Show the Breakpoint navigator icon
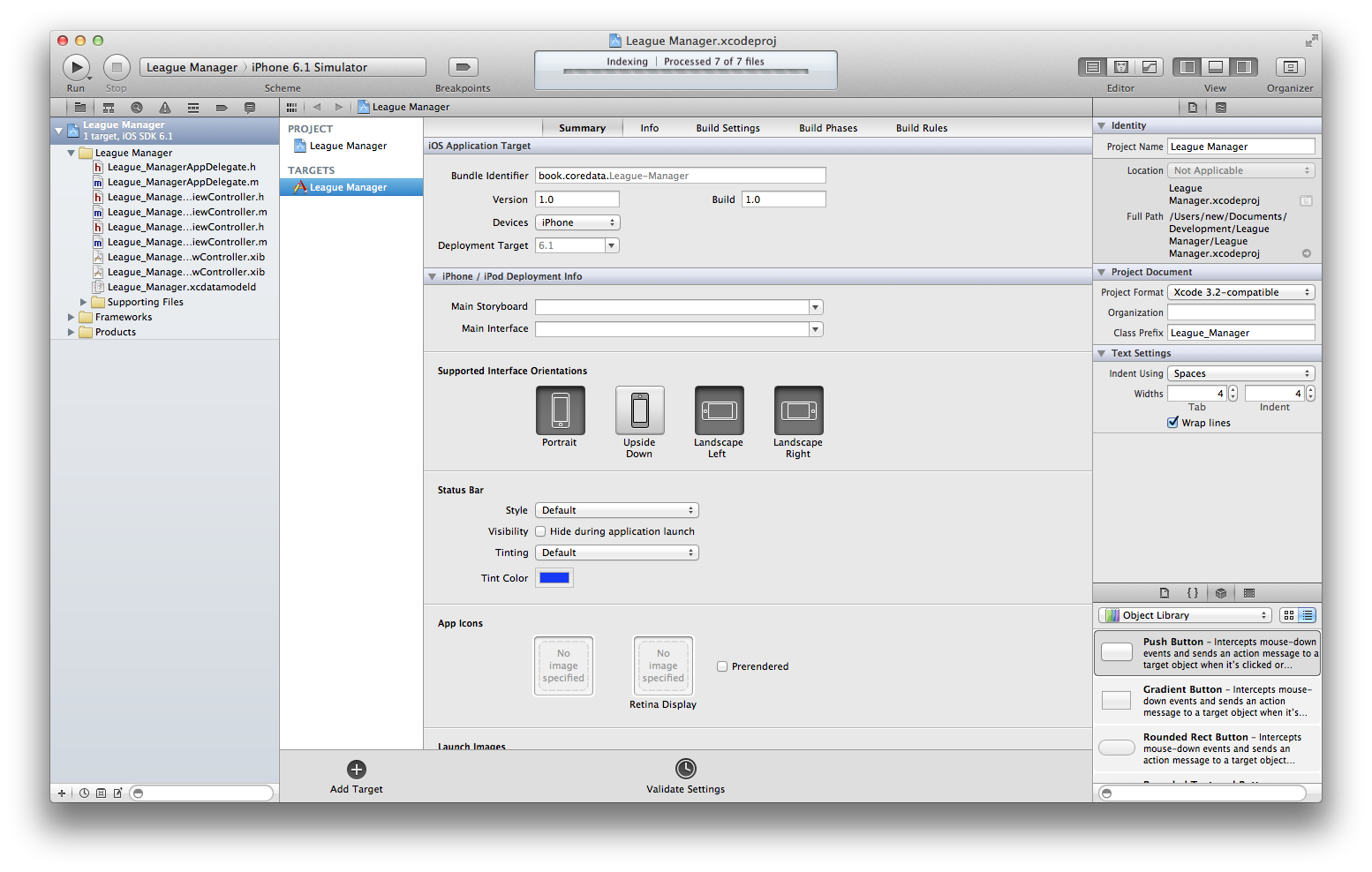This screenshot has height=872, width=1372. pyautogui.click(x=222, y=108)
